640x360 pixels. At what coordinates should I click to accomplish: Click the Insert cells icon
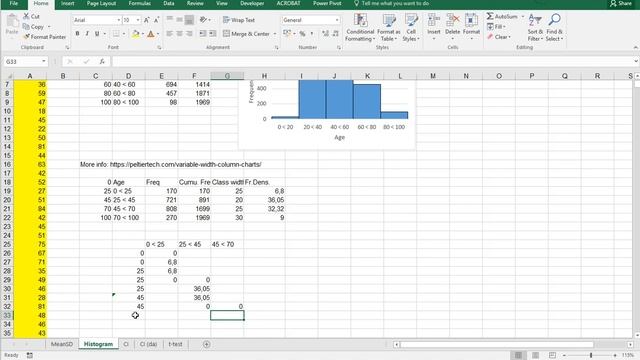click(433, 21)
